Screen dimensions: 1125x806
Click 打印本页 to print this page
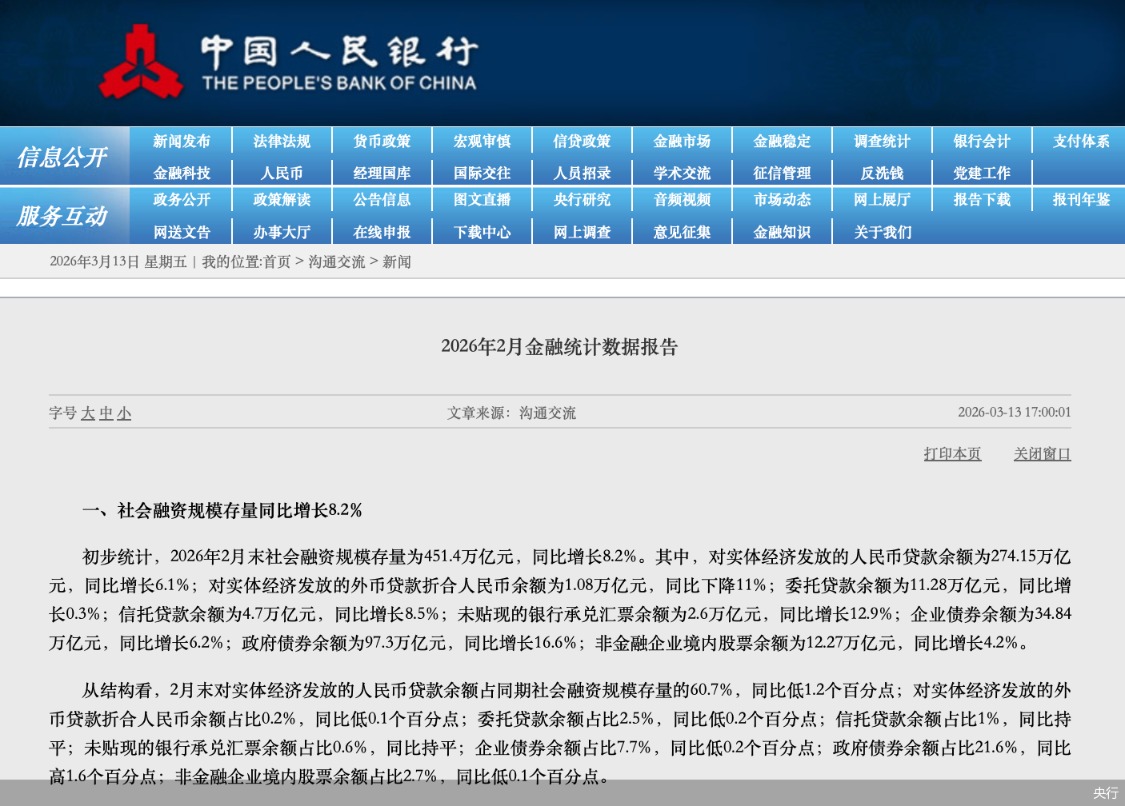click(x=951, y=454)
